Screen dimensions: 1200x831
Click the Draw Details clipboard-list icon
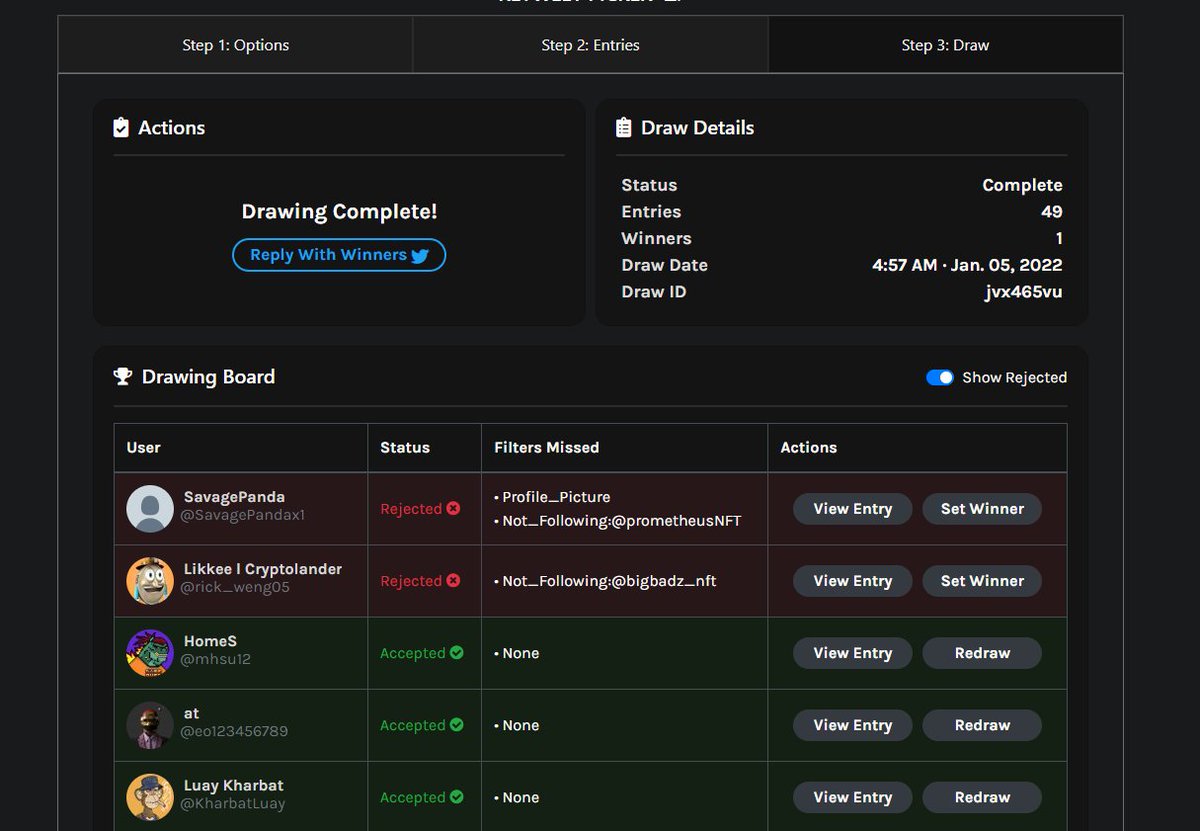(x=623, y=128)
